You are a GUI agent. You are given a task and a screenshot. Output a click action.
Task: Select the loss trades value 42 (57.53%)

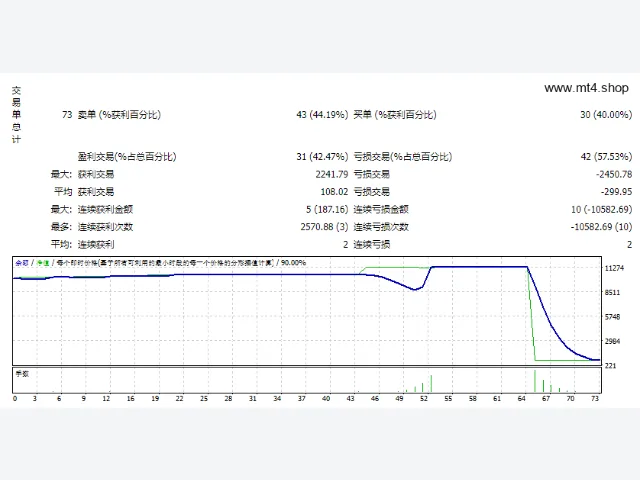pyautogui.click(x=606, y=157)
